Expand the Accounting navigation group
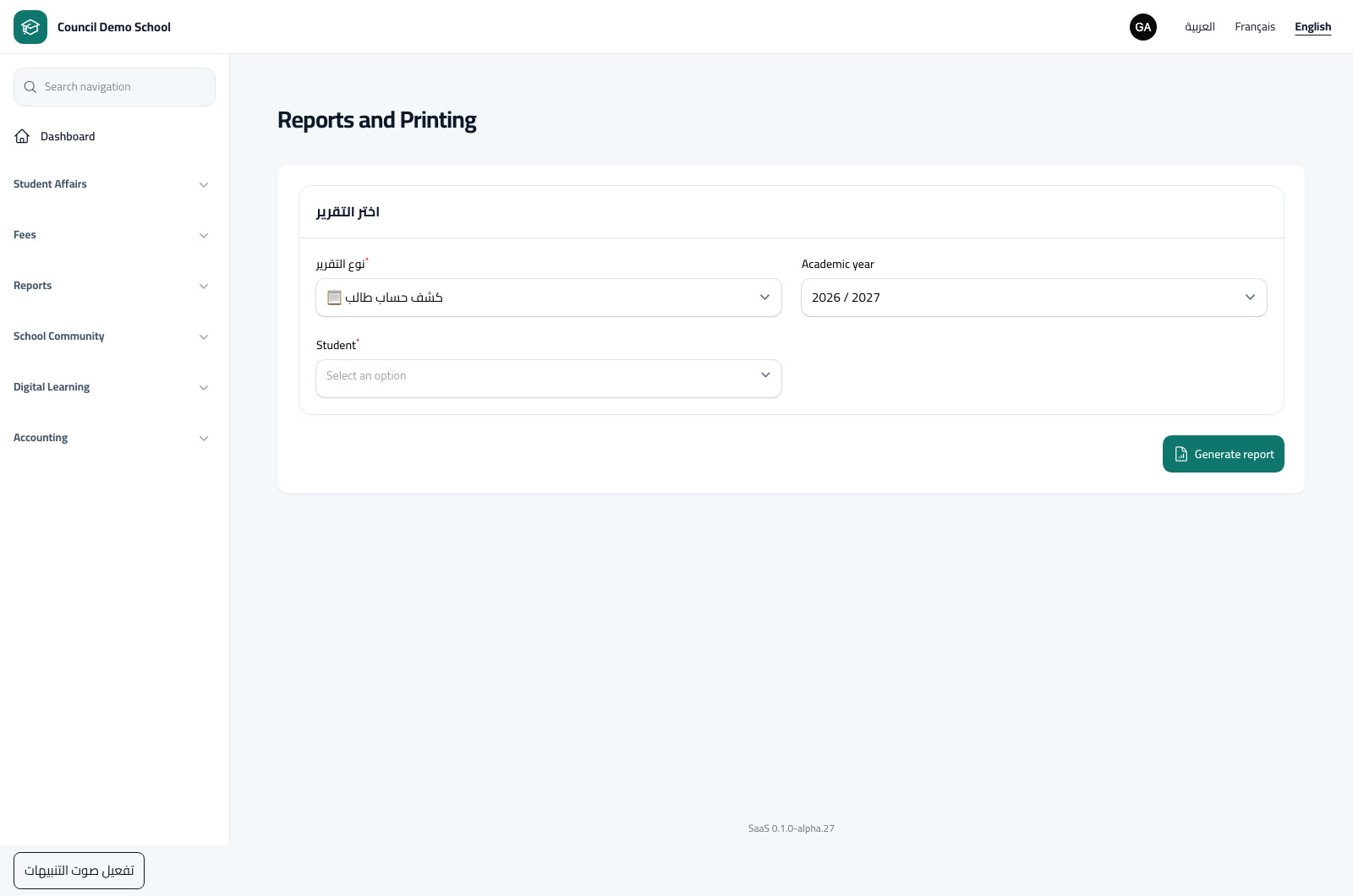The width and height of the screenshot is (1353, 896). click(111, 438)
